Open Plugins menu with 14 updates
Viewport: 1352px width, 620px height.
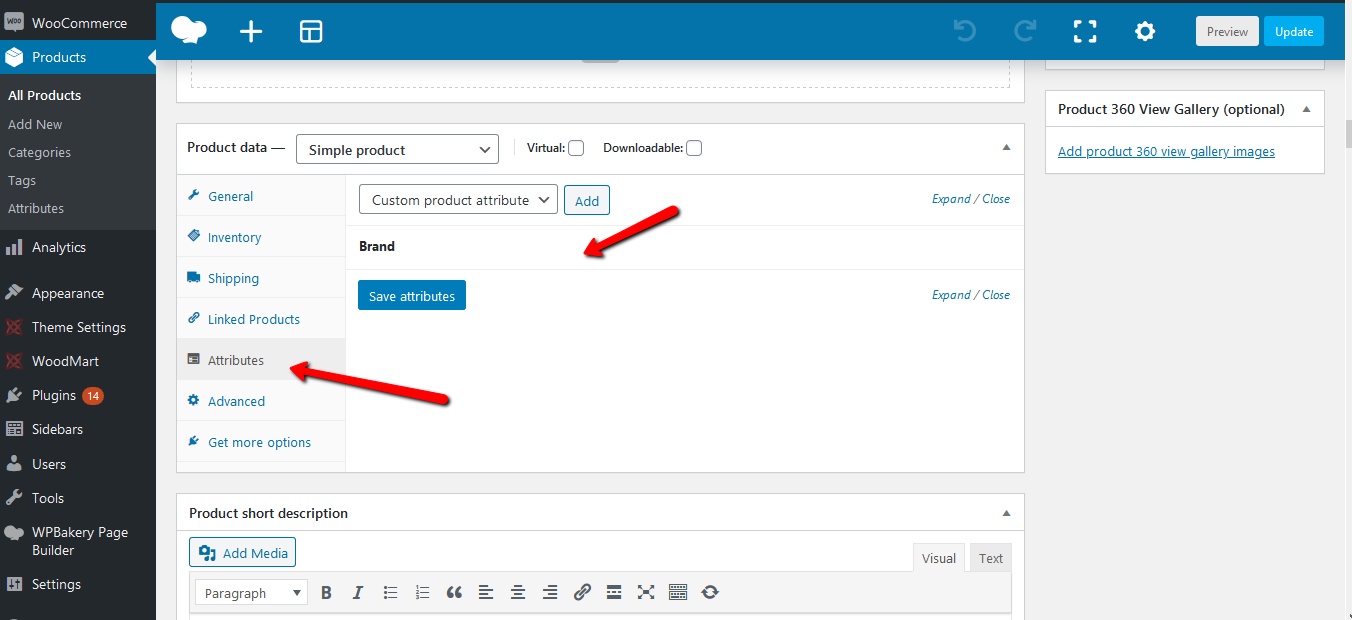78,395
